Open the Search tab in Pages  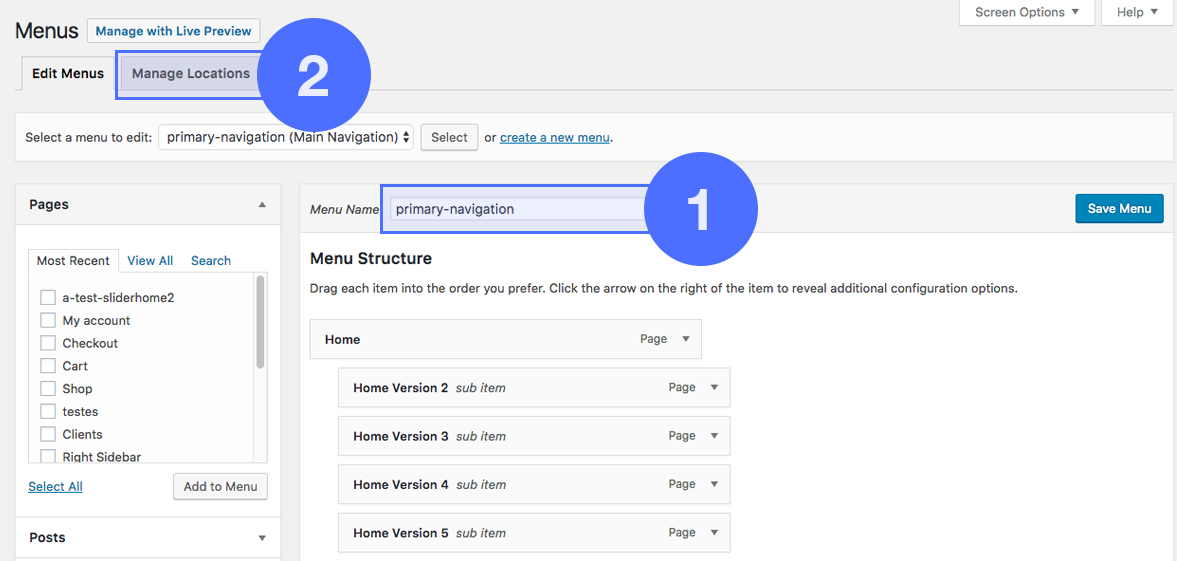(211, 261)
